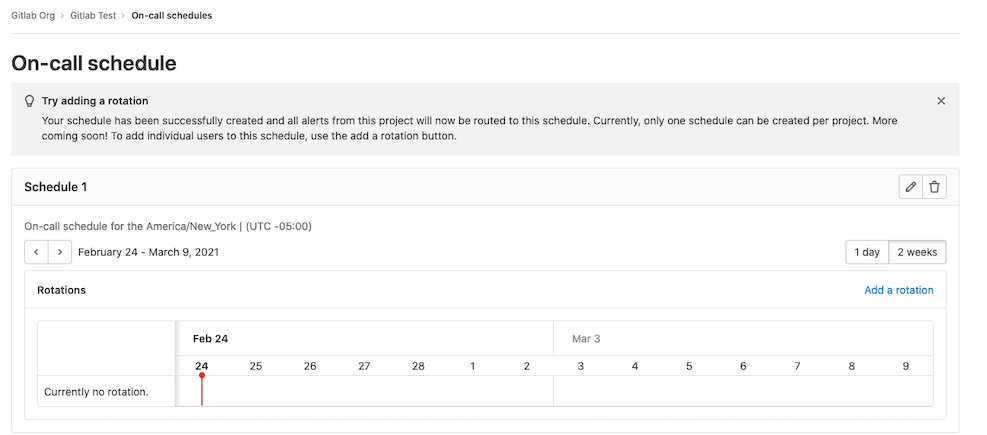Click the Rotations section header
The width and height of the screenshot is (987, 435).
[61, 290]
